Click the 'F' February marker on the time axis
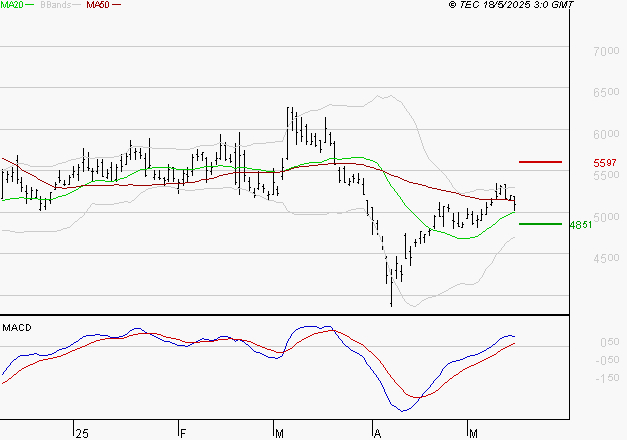Screen dimensions: 627x440 tap(182, 432)
